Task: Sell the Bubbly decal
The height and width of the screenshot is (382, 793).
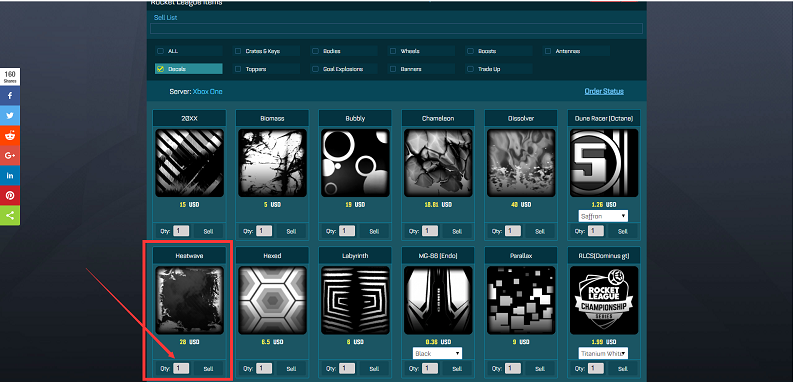Action: click(x=374, y=231)
